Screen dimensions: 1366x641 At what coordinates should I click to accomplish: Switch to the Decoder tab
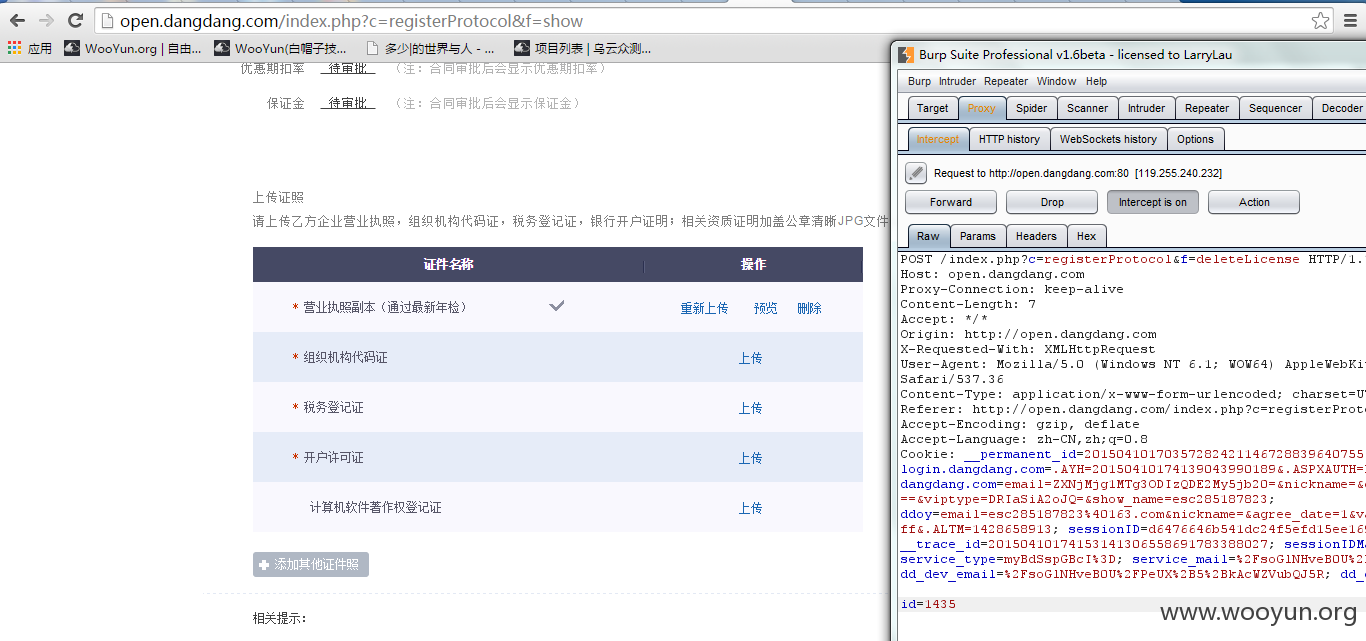[1341, 108]
